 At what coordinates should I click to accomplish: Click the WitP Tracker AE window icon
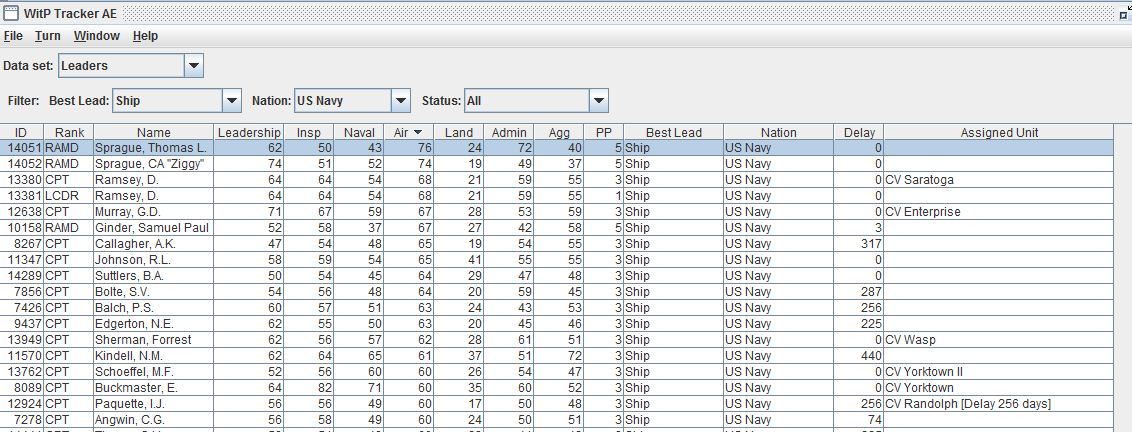coord(9,12)
